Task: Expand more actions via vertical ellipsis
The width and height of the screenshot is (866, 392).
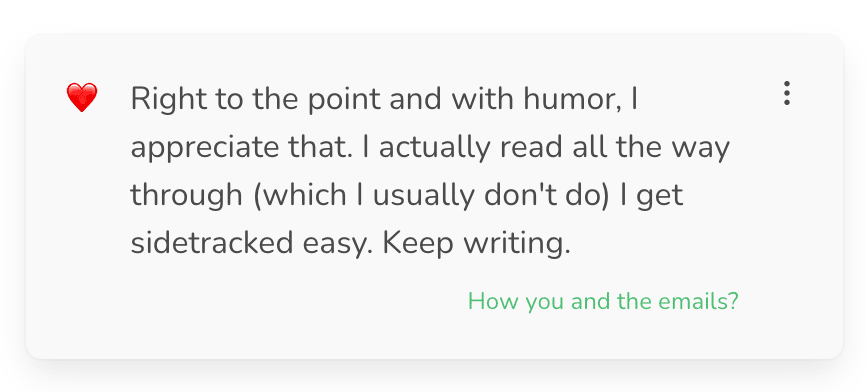Action: (786, 93)
